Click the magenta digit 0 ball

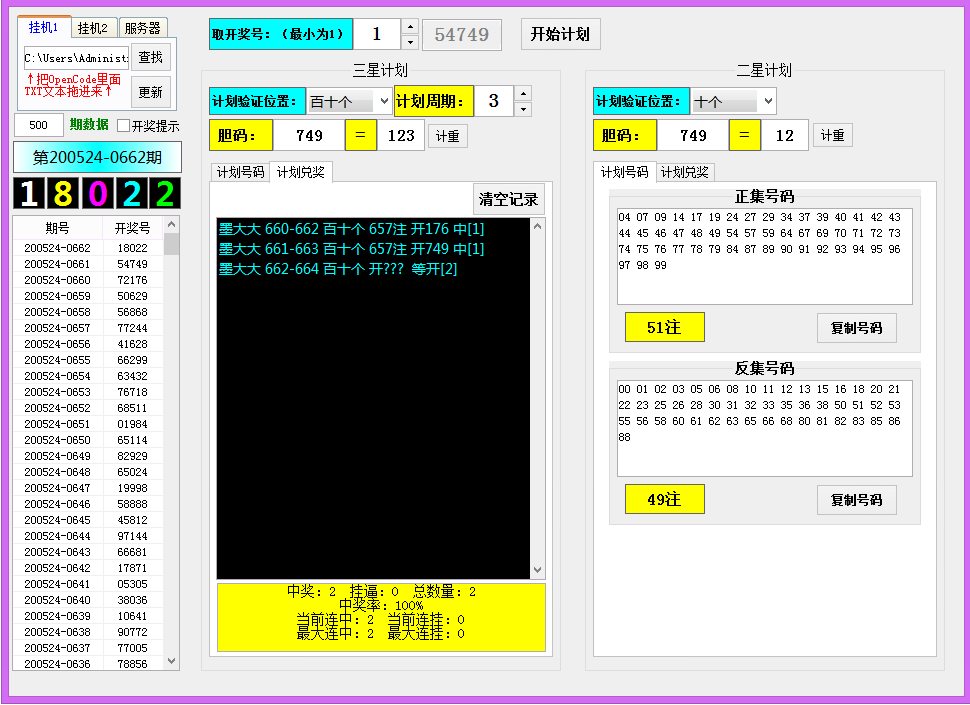click(97, 193)
